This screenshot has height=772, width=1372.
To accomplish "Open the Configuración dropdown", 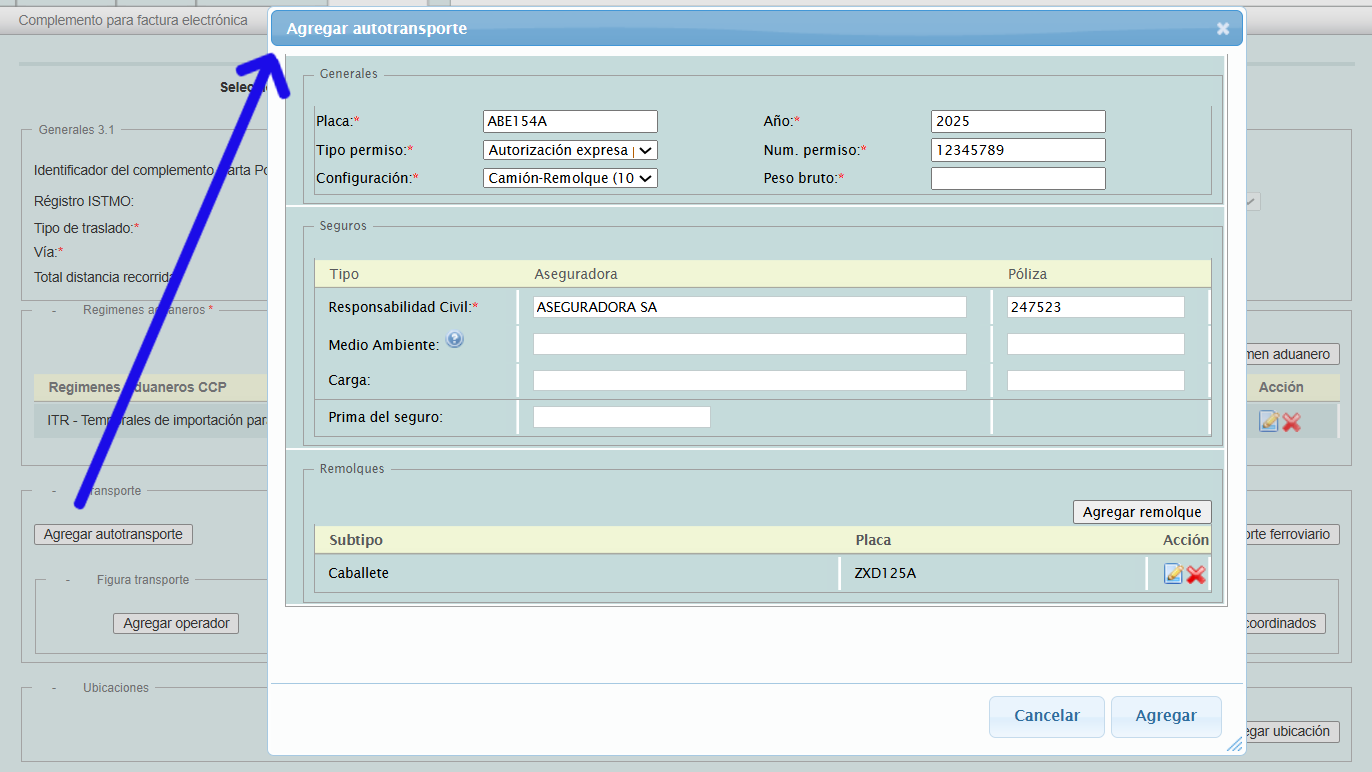I will click(570, 178).
